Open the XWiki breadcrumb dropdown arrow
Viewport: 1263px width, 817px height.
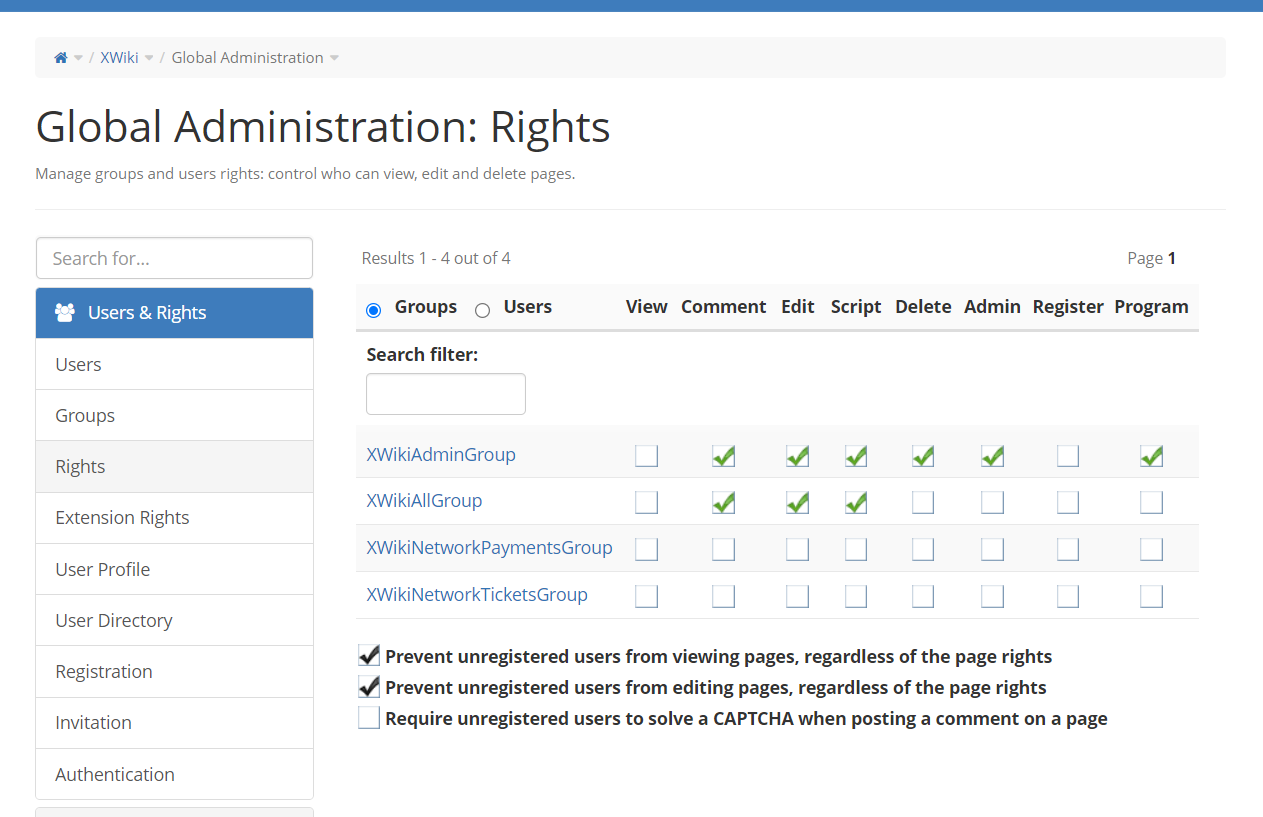click(x=149, y=58)
